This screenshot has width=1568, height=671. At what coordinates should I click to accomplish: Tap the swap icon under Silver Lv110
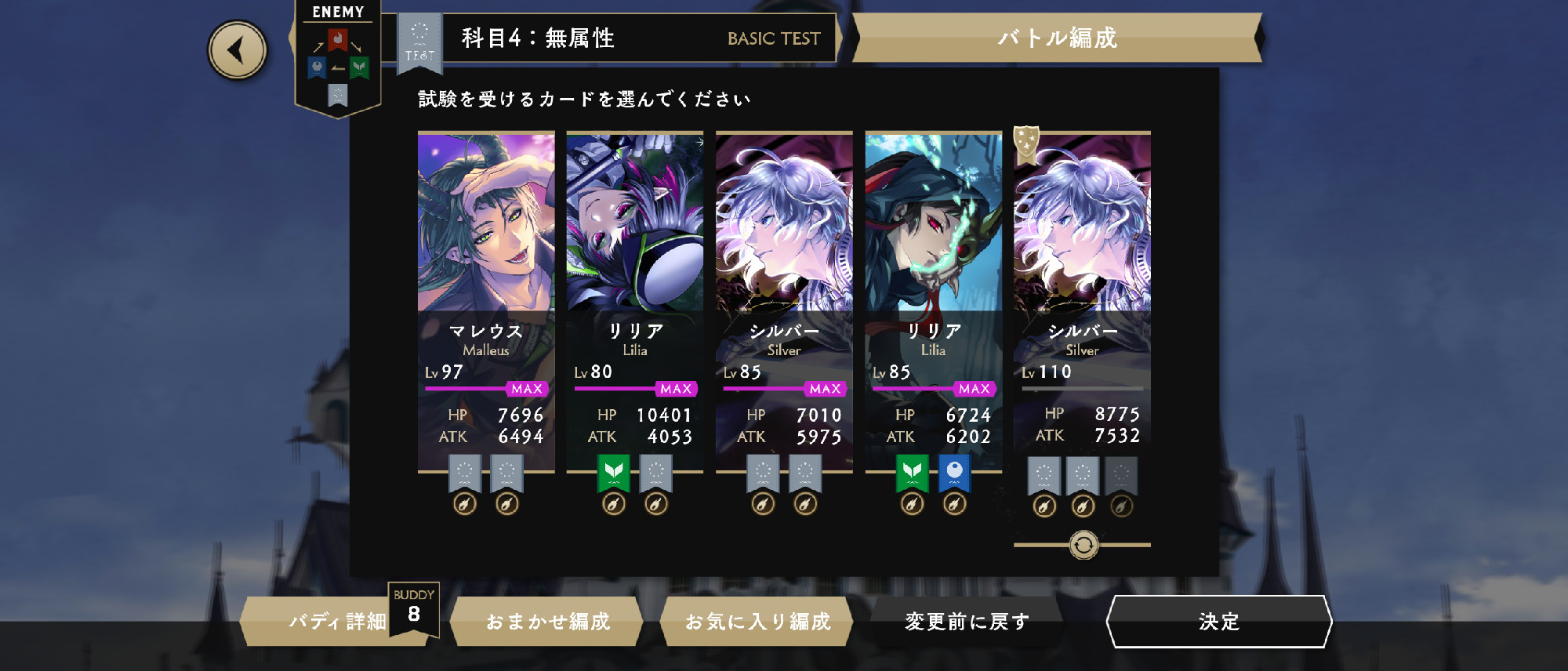tap(1083, 545)
